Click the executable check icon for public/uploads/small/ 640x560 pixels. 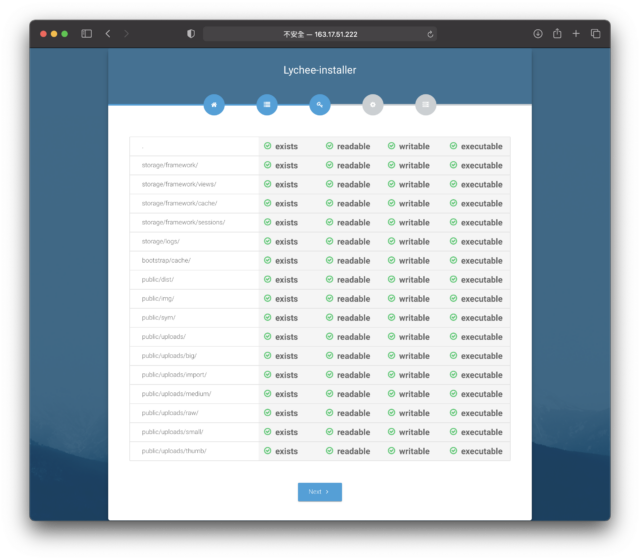click(453, 431)
